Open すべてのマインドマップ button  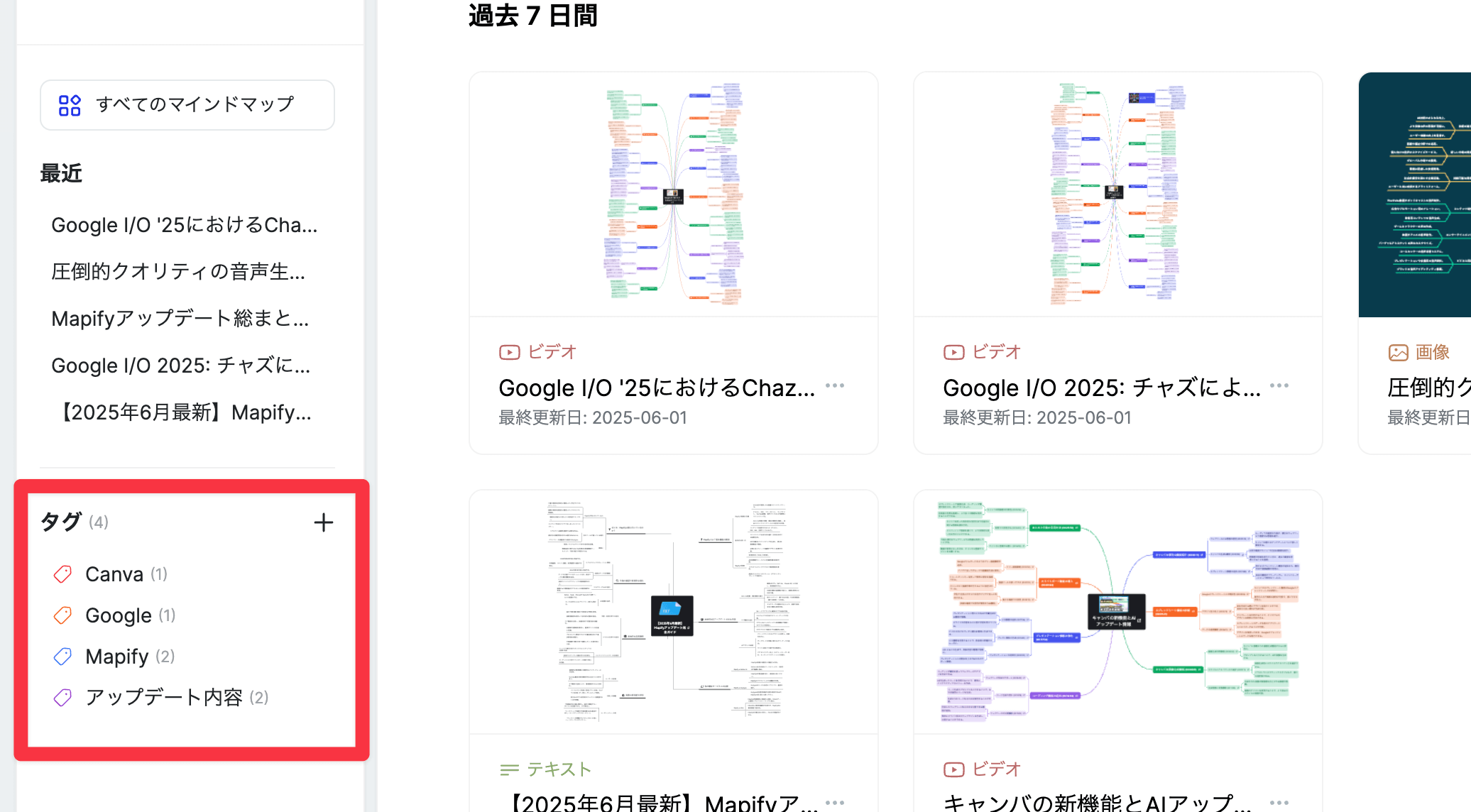pyautogui.click(x=187, y=105)
